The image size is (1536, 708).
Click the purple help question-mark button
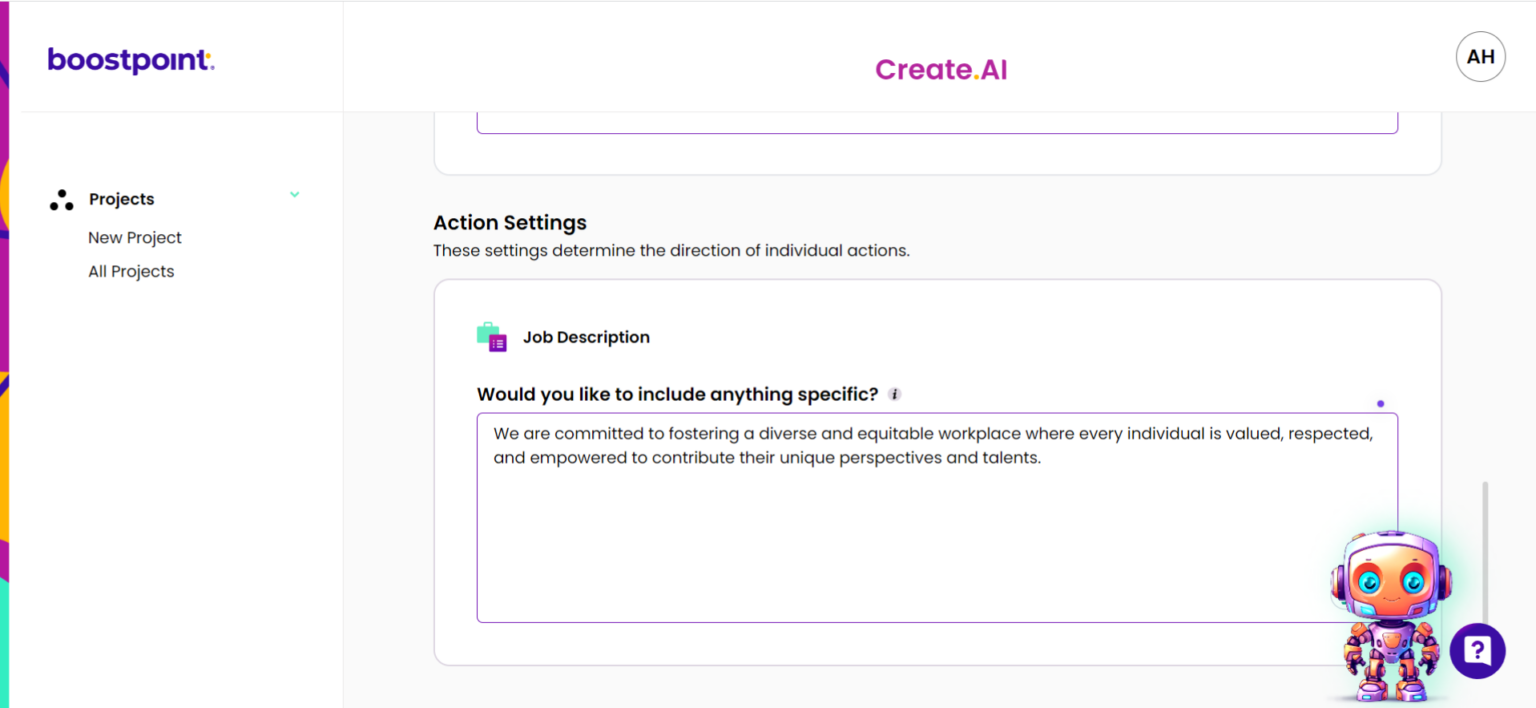1477,651
